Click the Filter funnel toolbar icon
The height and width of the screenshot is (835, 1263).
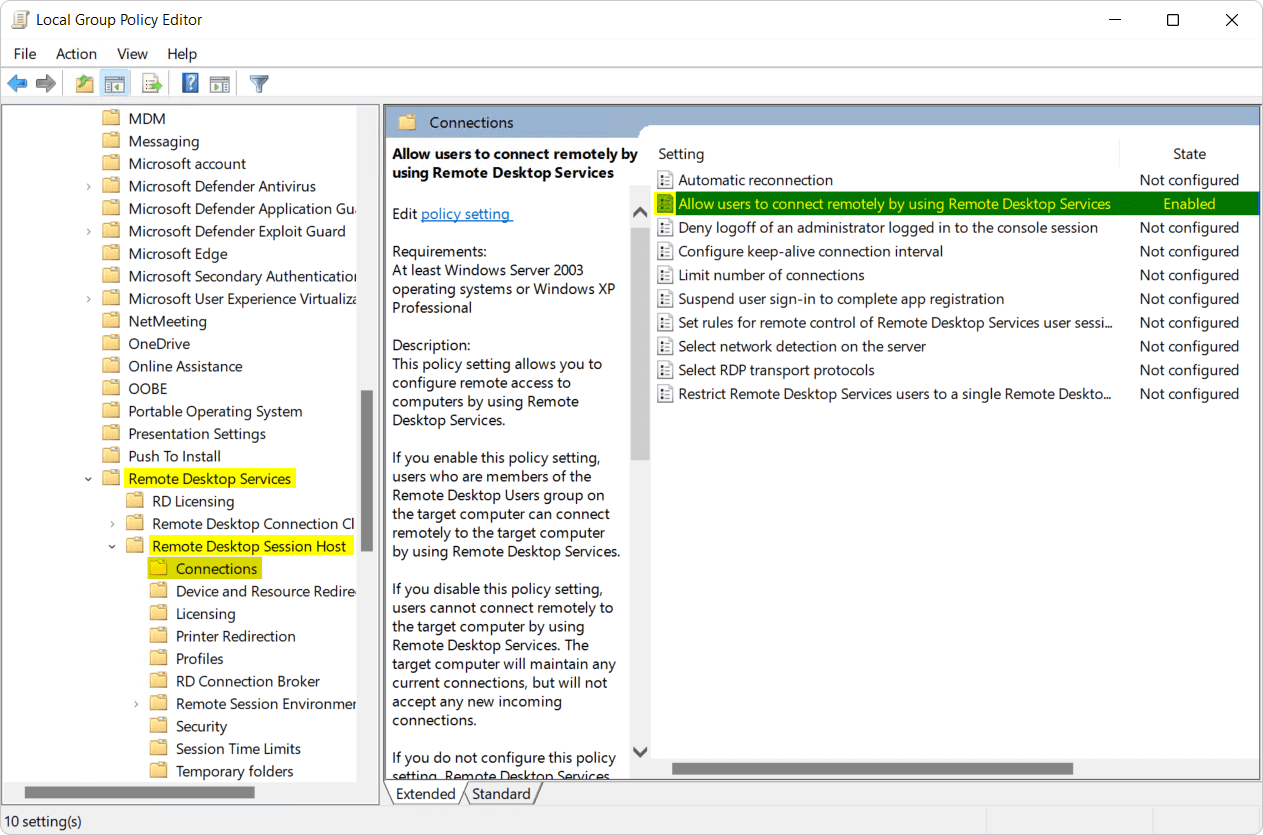[x=259, y=84]
